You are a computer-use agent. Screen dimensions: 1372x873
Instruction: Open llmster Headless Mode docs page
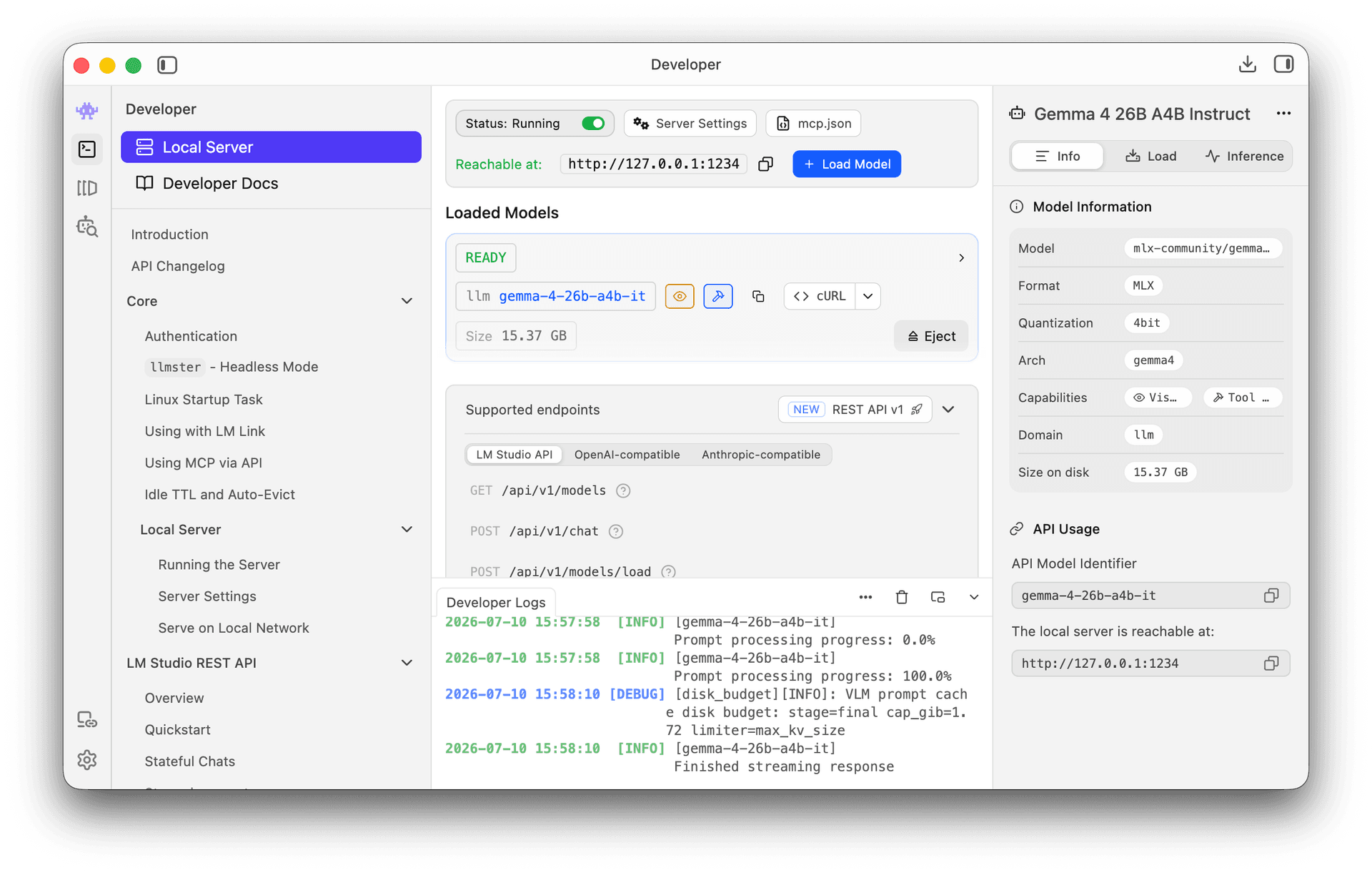point(232,367)
